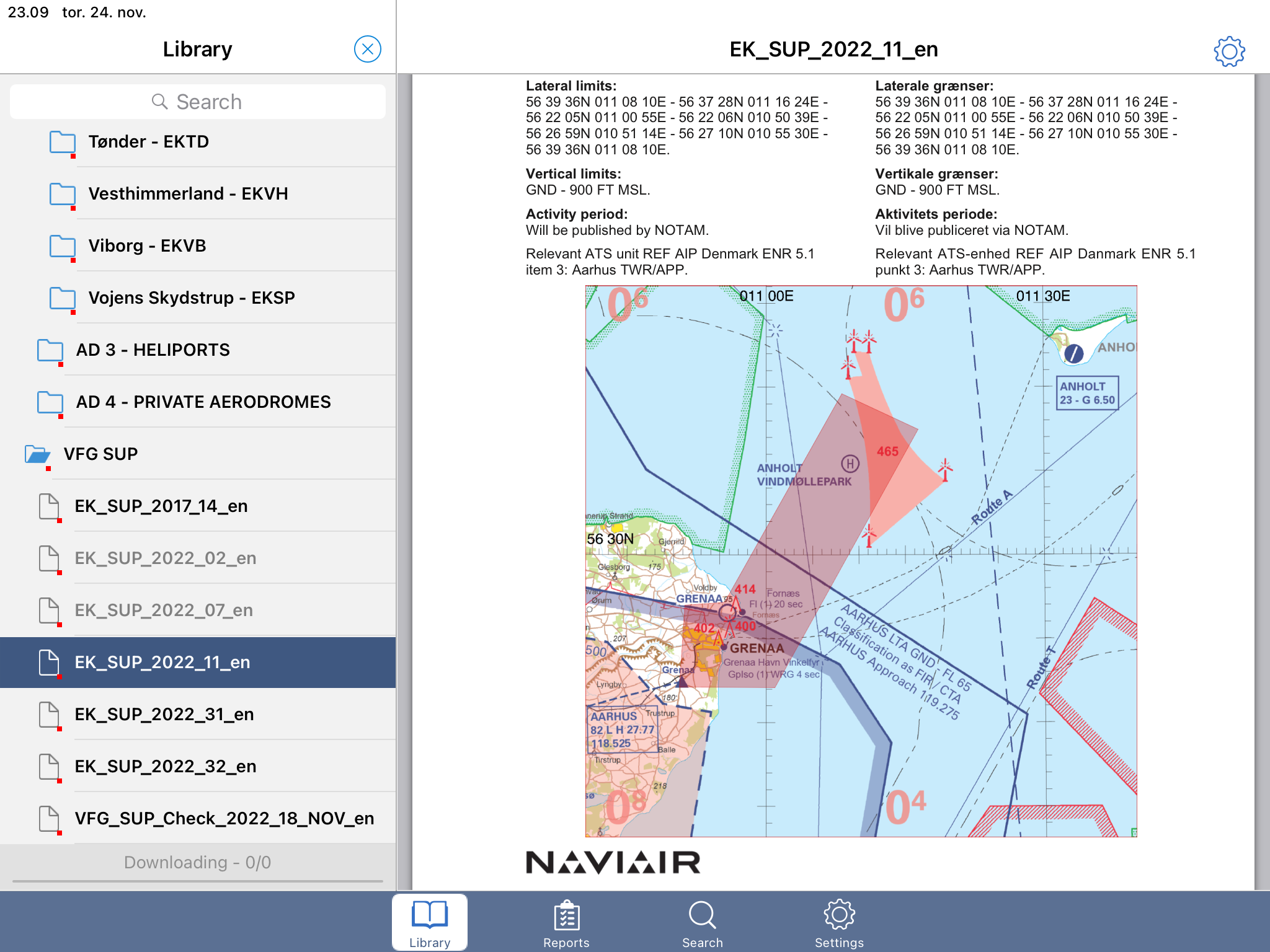Tap the Anholt aerodrome symbol on chart

click(x=1073, y=354)
